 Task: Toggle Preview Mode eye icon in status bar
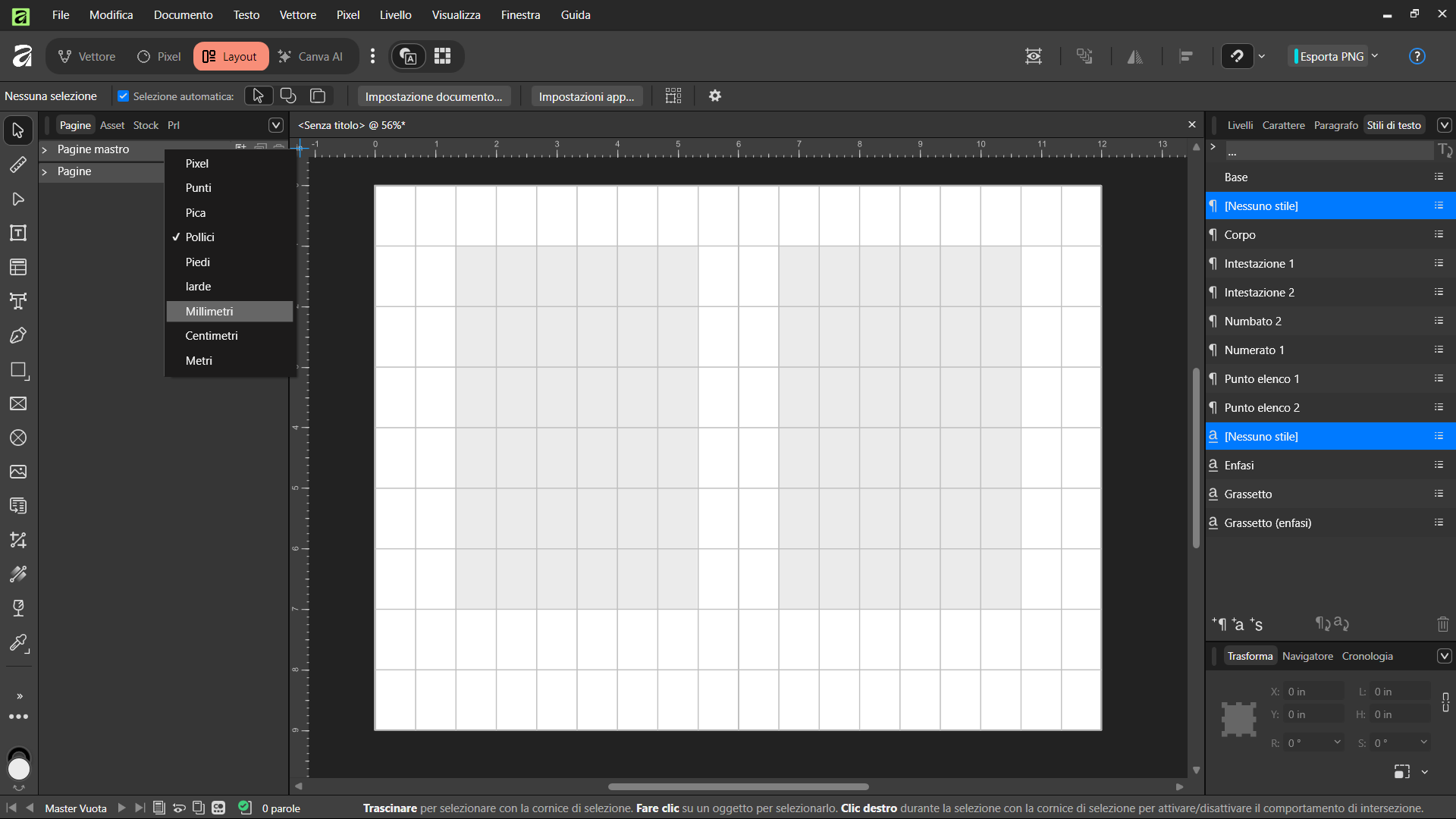179,808
